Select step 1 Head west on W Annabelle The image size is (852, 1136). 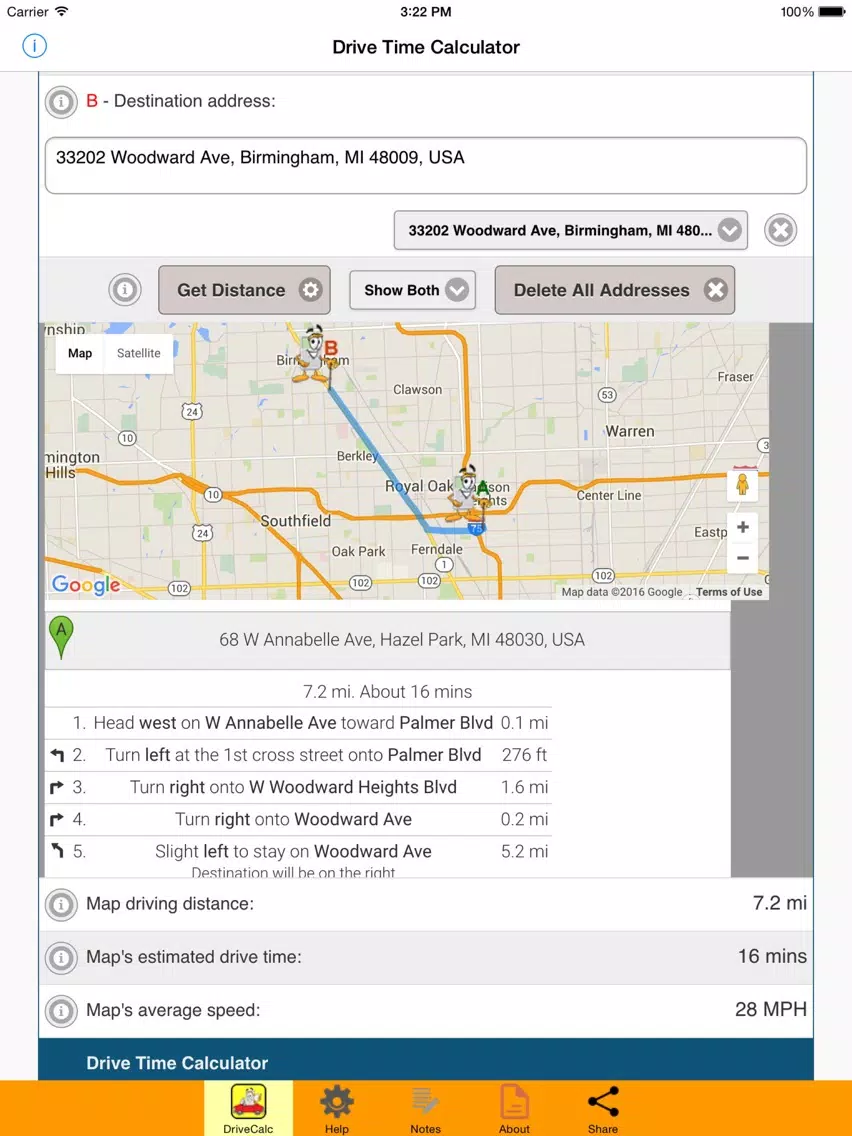coord(298,723)
